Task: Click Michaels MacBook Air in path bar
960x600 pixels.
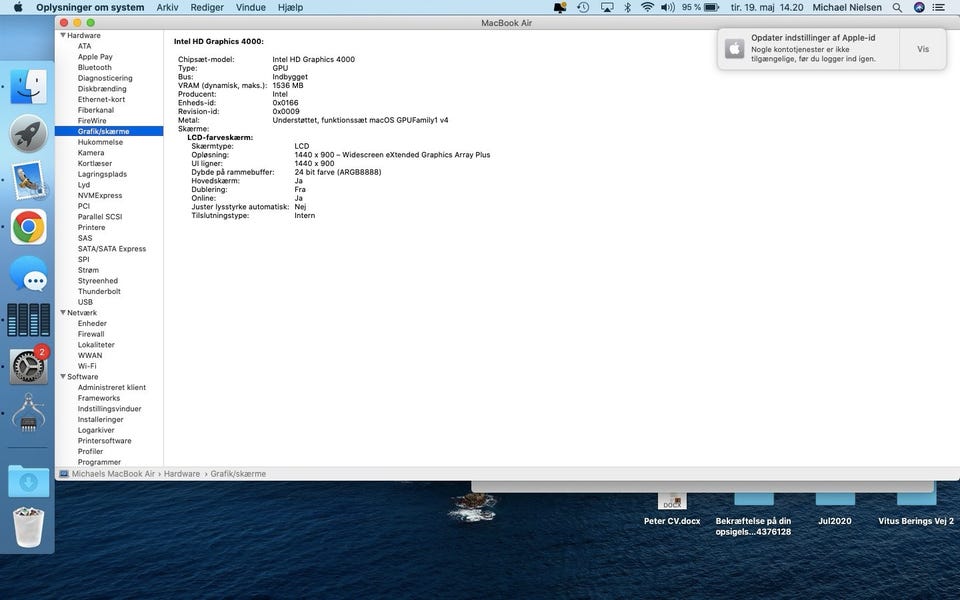Action: point(113,474)
